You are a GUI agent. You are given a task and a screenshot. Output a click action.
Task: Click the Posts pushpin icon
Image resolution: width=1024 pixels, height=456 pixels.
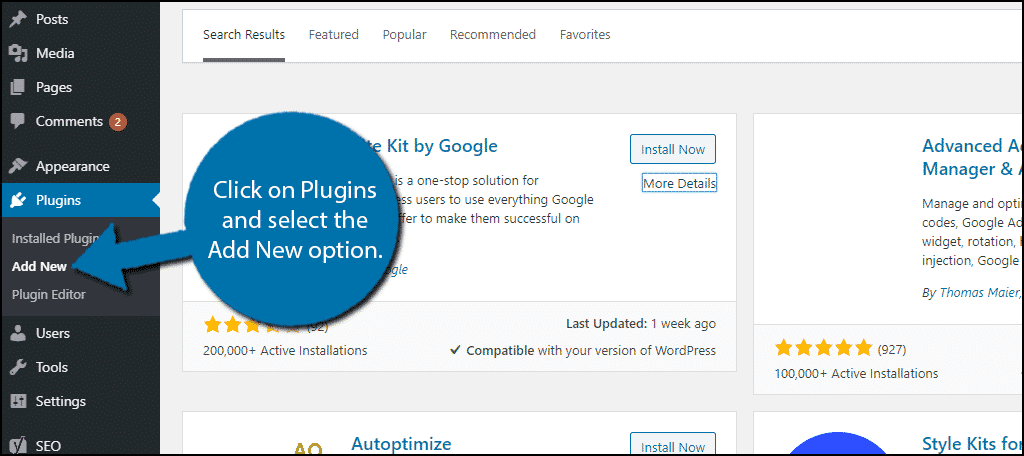18,19
